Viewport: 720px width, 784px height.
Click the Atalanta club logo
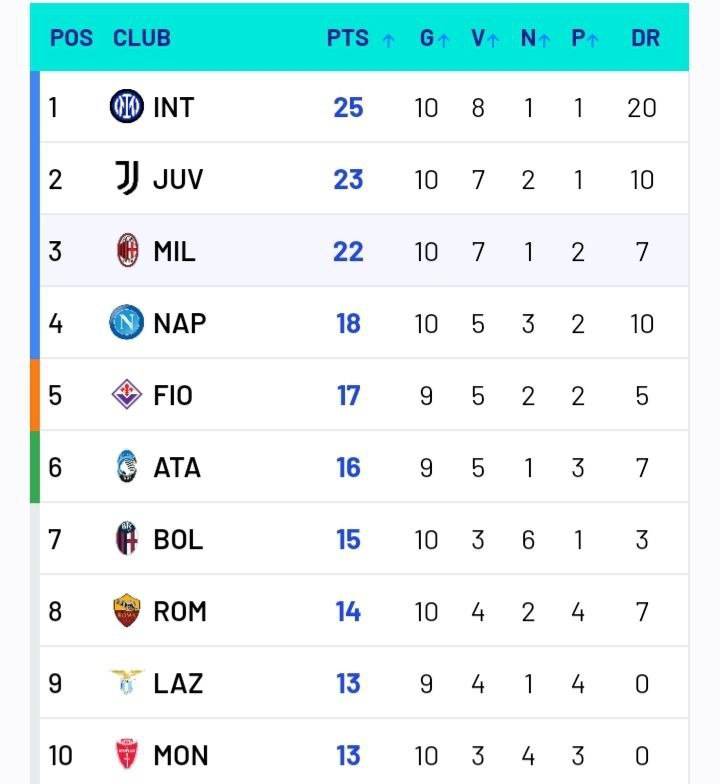pyautogui.click(x=127, y=467)
